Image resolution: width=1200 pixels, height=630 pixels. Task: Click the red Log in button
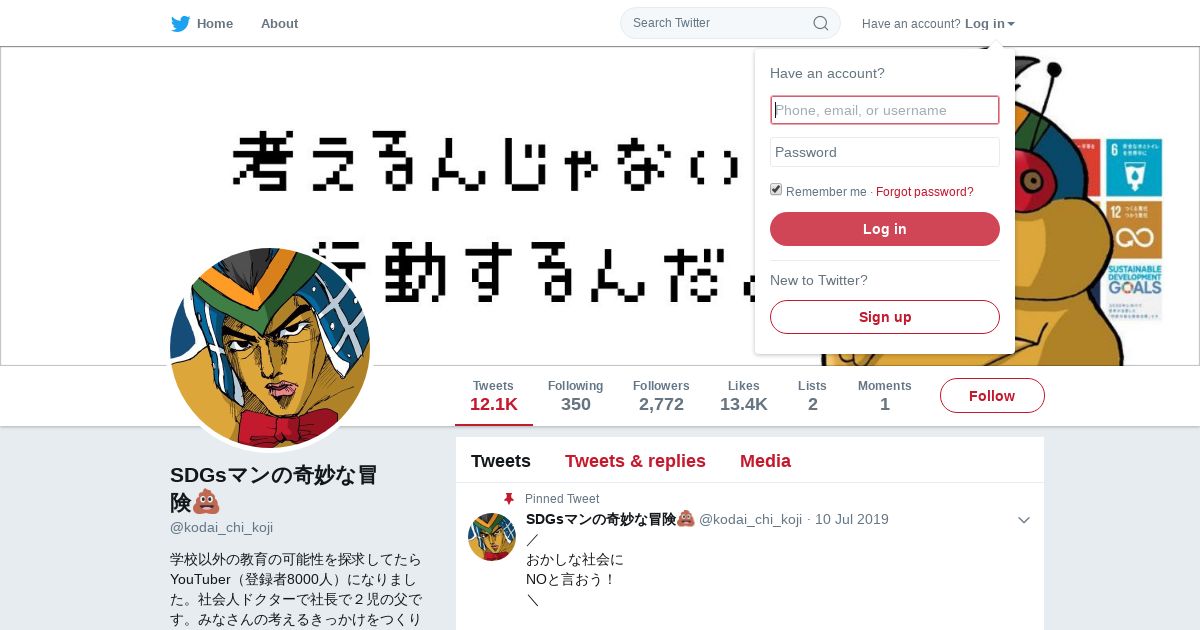885,229
